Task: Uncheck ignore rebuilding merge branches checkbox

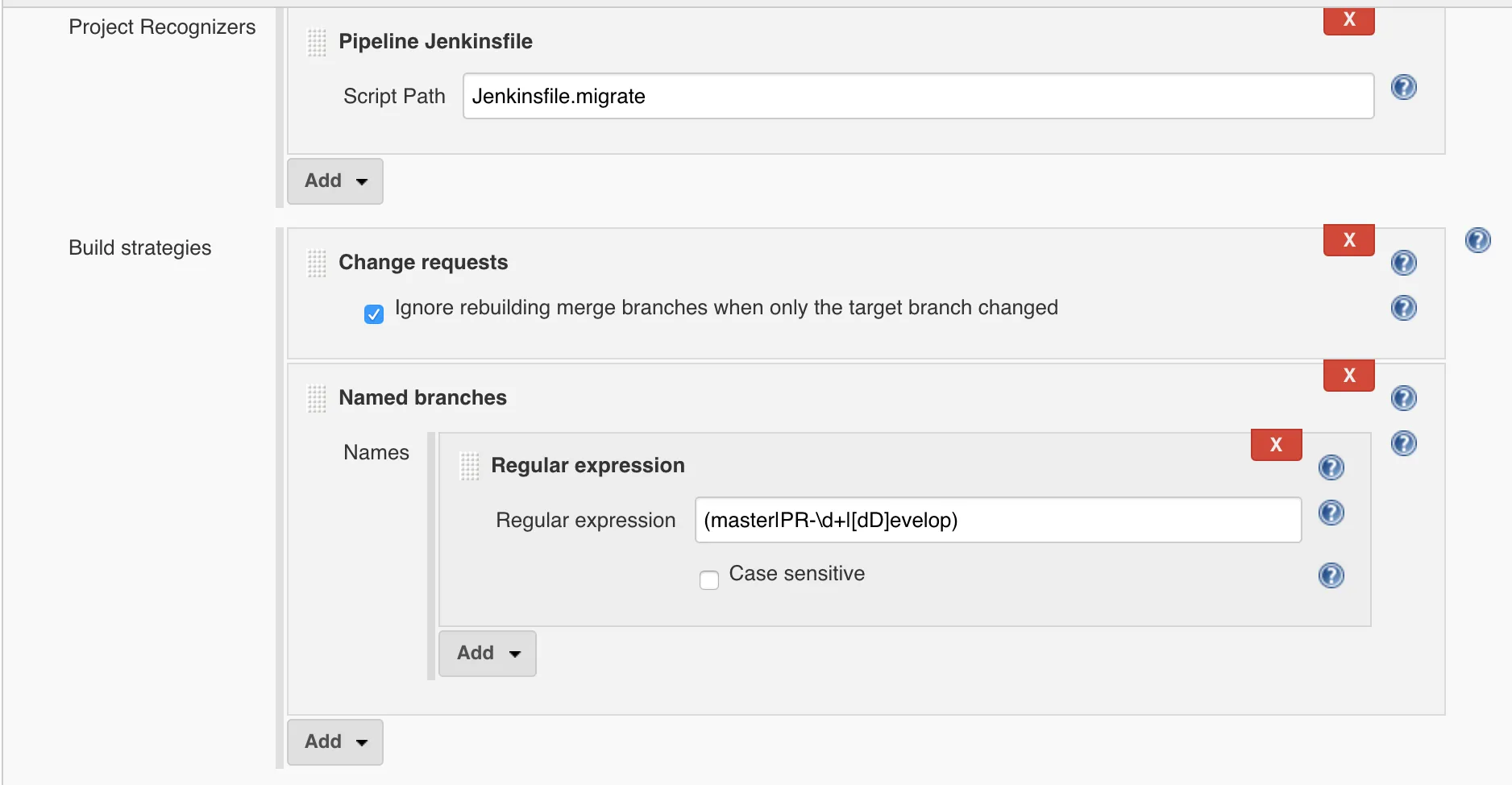Action: point(374,314)
